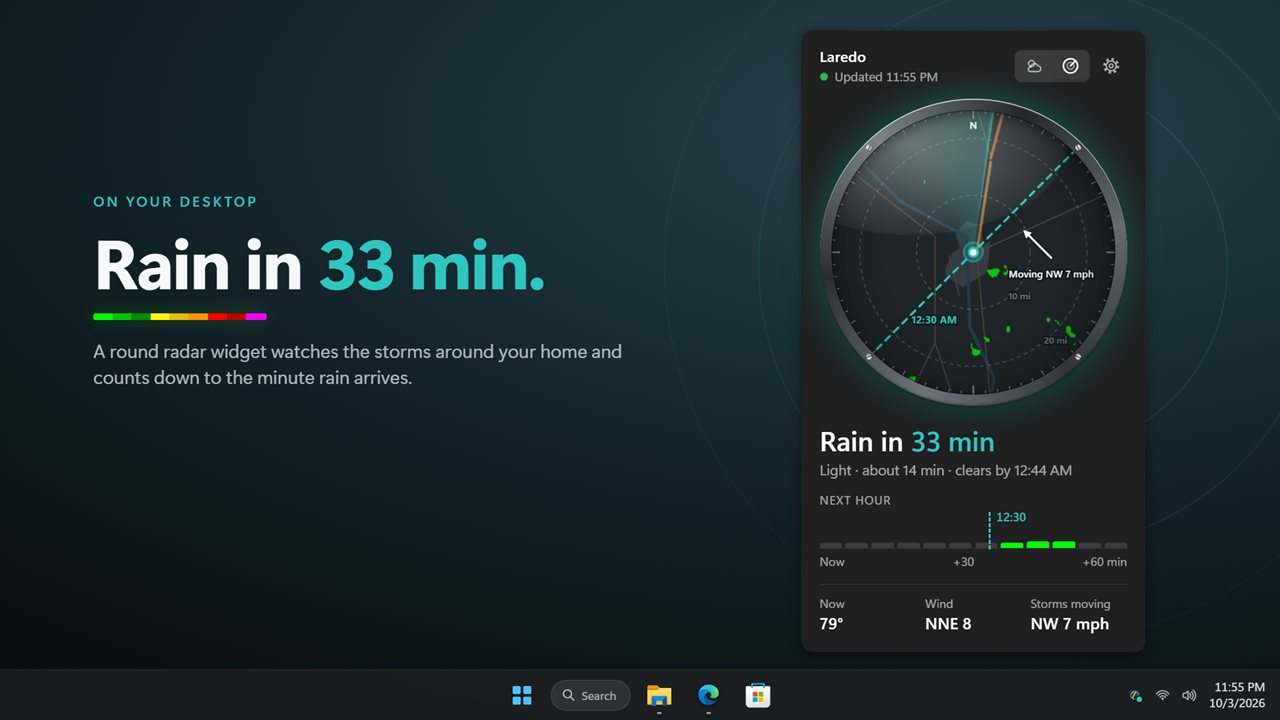Switch widget to radar view
The height and width of the screenshot is (720, 1280).
click(1070, 66)
